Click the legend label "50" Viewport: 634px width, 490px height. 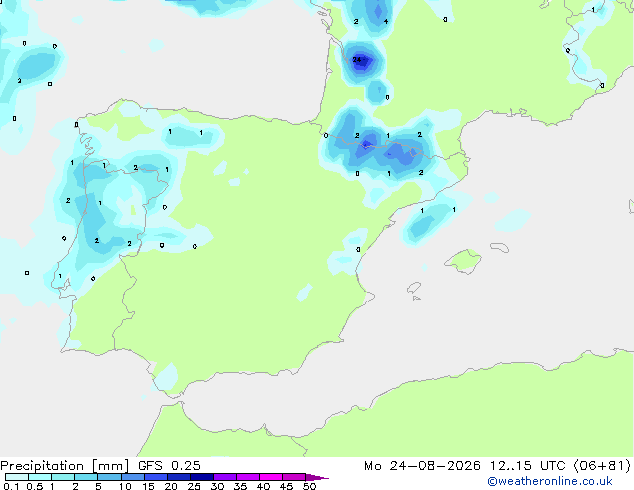coord(309,486)
